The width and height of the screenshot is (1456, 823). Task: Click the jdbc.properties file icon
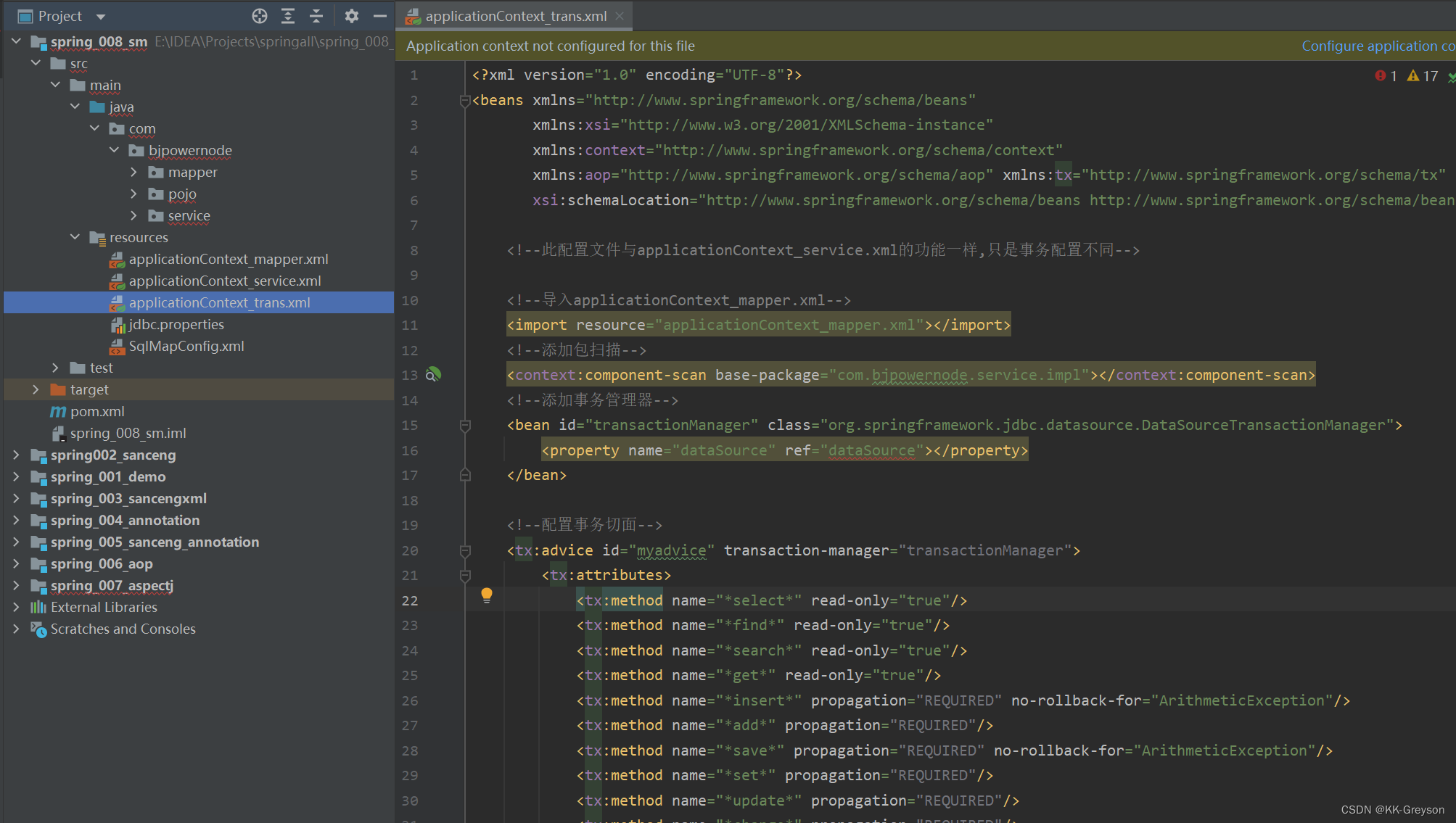[x=118, y=325]
